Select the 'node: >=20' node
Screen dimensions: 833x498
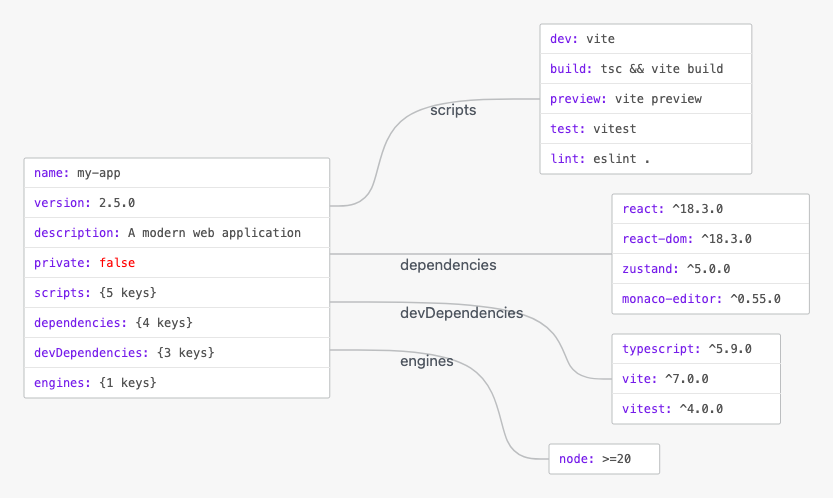pos(604,459)
